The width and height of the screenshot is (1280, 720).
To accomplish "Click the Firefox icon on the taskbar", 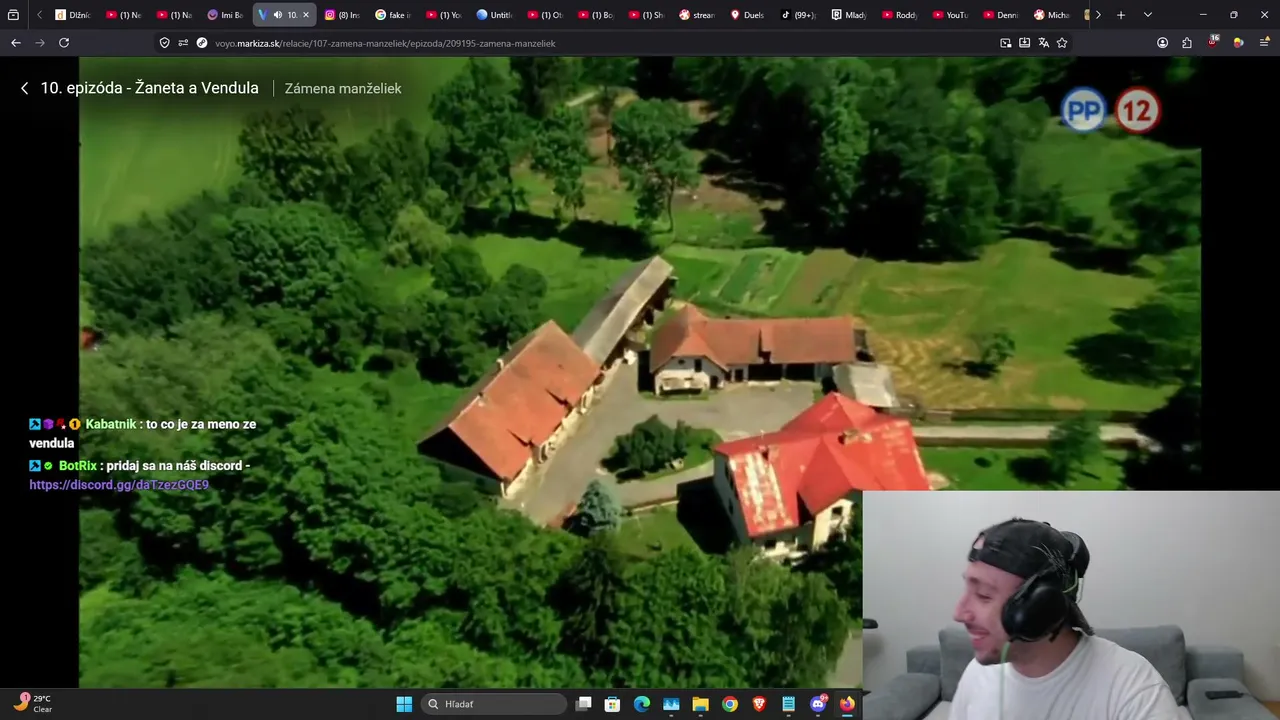I will click(x=847, y=704).
